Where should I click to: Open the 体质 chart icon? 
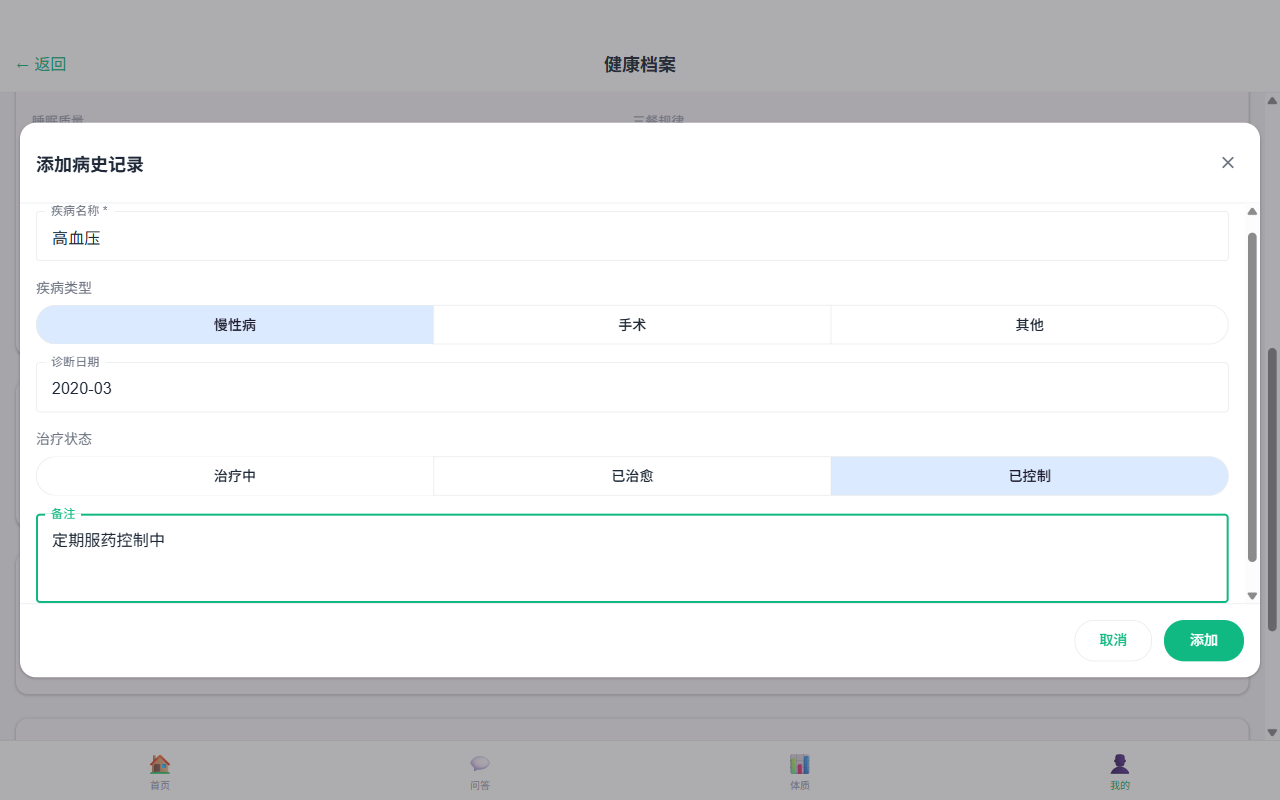point(800,764)
